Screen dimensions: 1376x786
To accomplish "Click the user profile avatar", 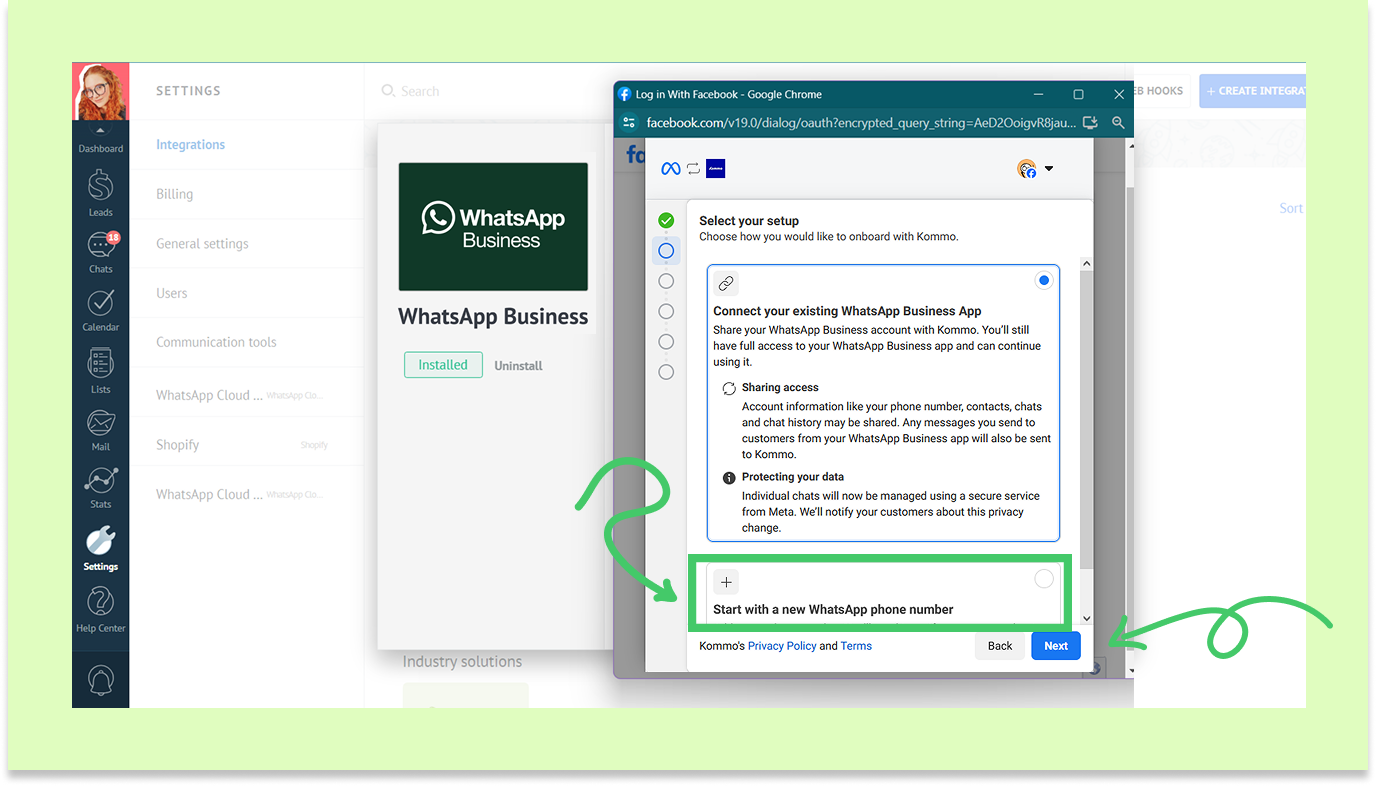I will tap(100, 91).
